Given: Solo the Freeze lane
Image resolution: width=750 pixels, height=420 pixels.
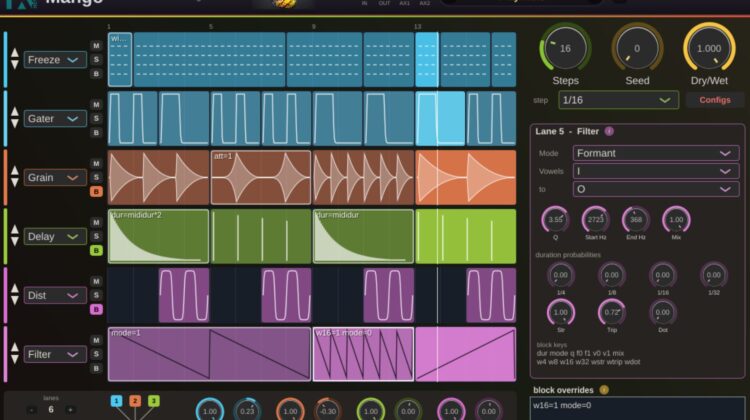Looking at the screenshot, I should pyautogui.click(x=96, y=59).
